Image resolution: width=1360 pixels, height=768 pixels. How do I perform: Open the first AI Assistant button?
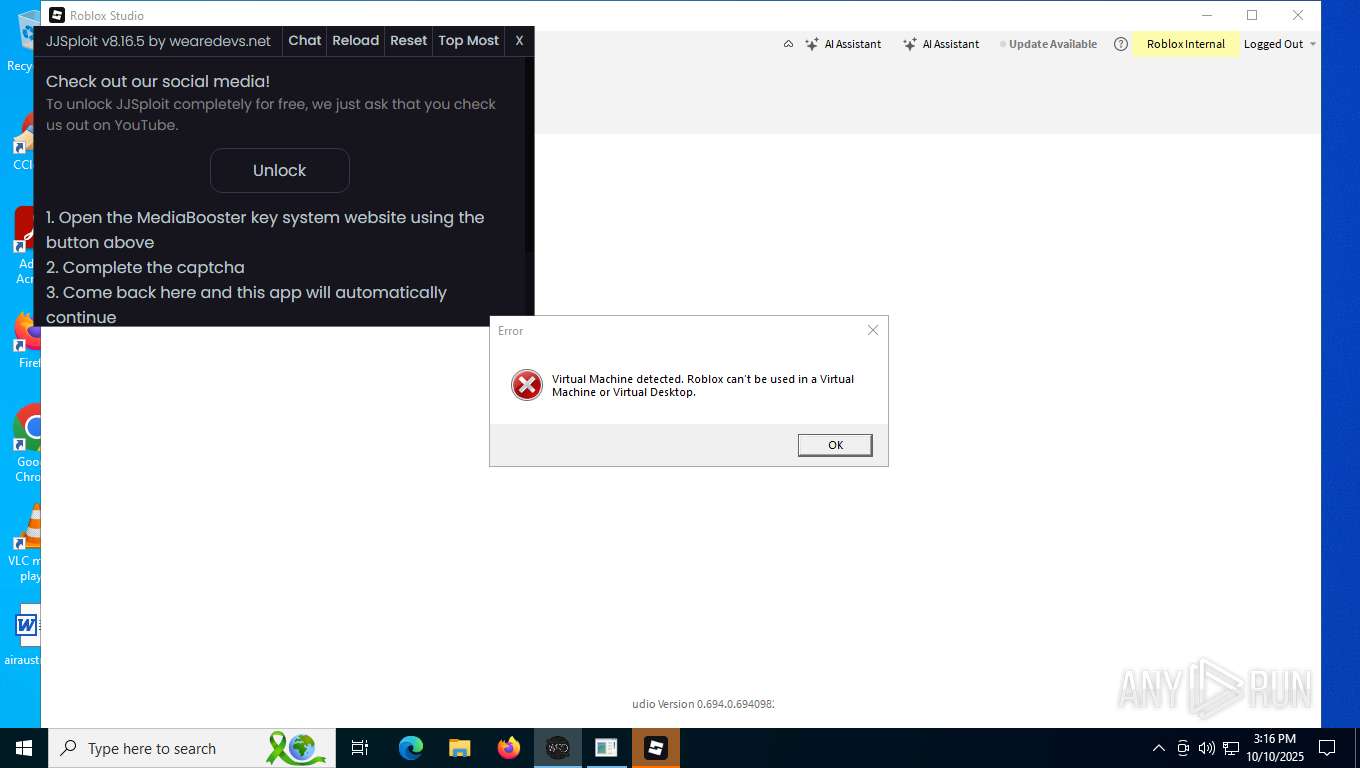click(843, 44)
